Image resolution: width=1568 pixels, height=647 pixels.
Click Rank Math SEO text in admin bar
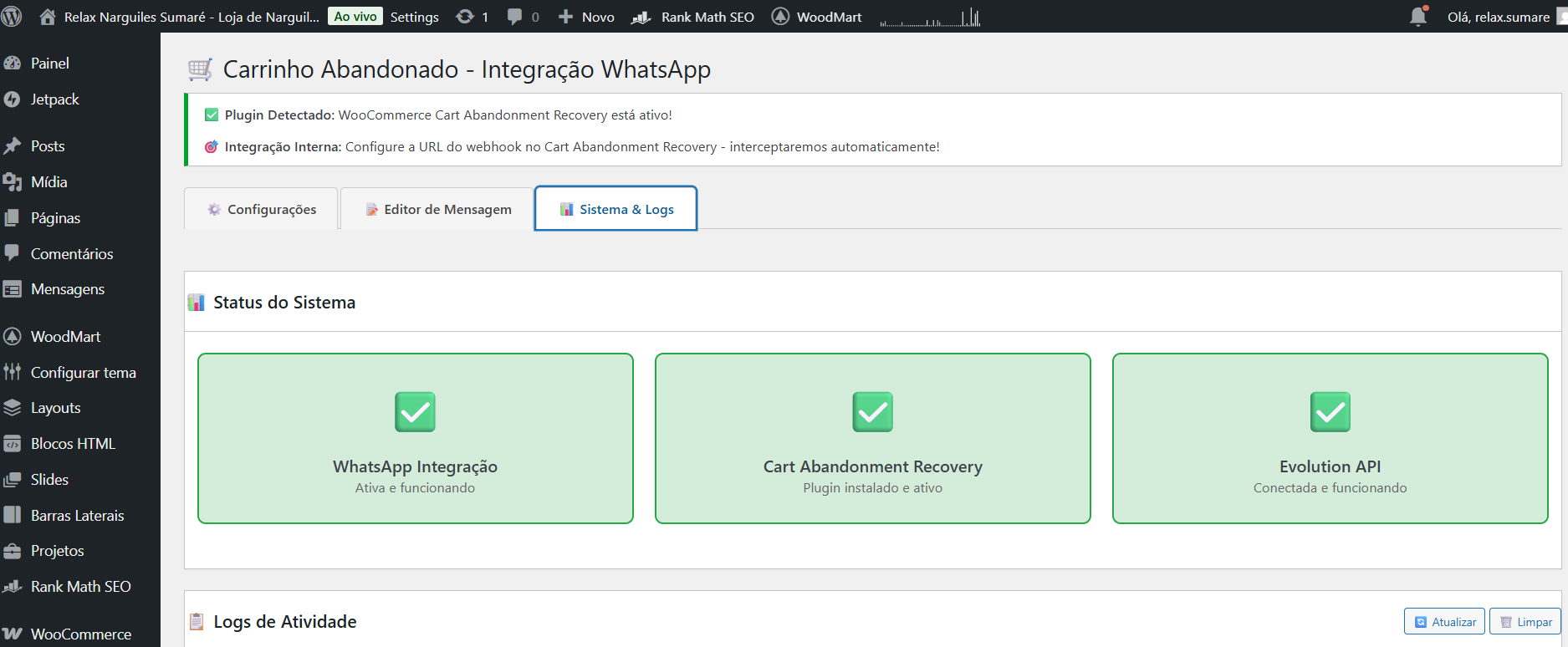pos(707,17)
